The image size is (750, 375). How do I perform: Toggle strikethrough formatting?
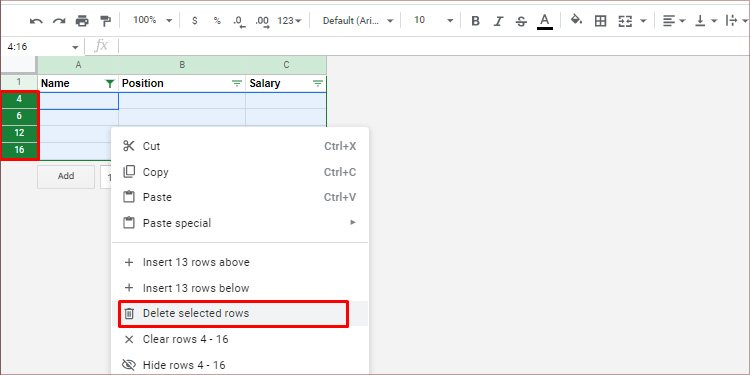point(521,21)
